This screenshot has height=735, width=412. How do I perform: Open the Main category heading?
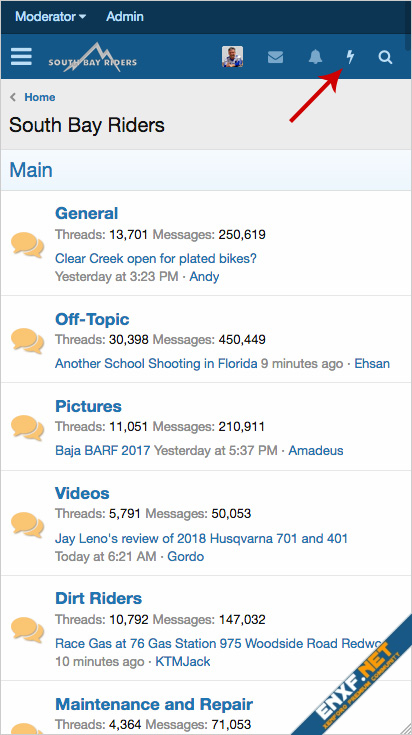(x=31, y=170)
